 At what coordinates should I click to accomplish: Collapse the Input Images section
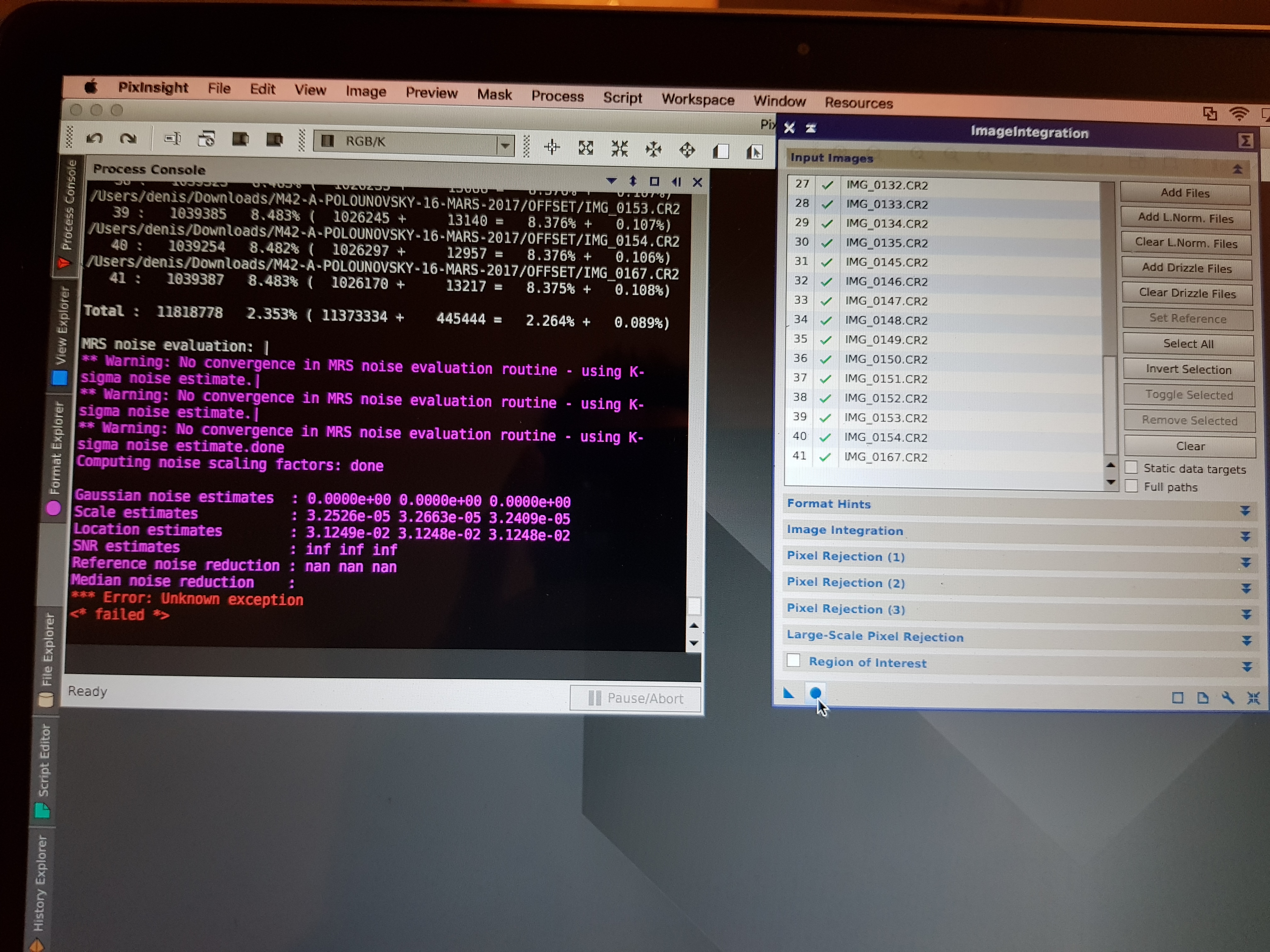1237,169
